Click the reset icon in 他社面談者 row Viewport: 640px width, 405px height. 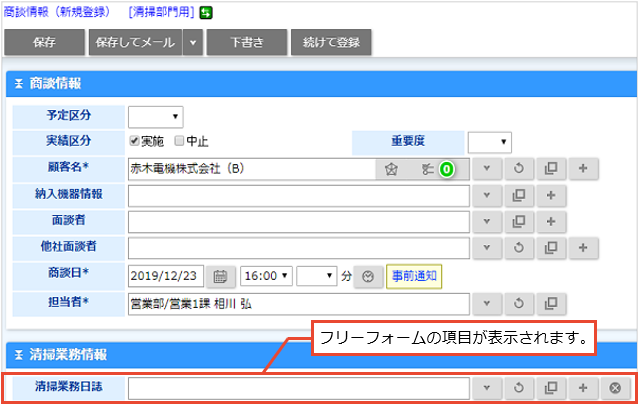[x=519, y=247]
